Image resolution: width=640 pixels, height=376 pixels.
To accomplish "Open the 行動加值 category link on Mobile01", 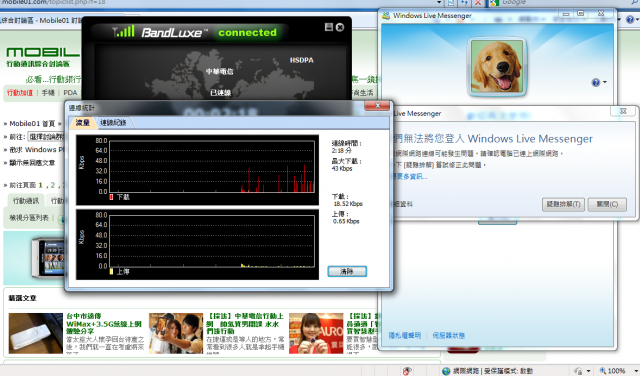I will click(x=20, y=93).
